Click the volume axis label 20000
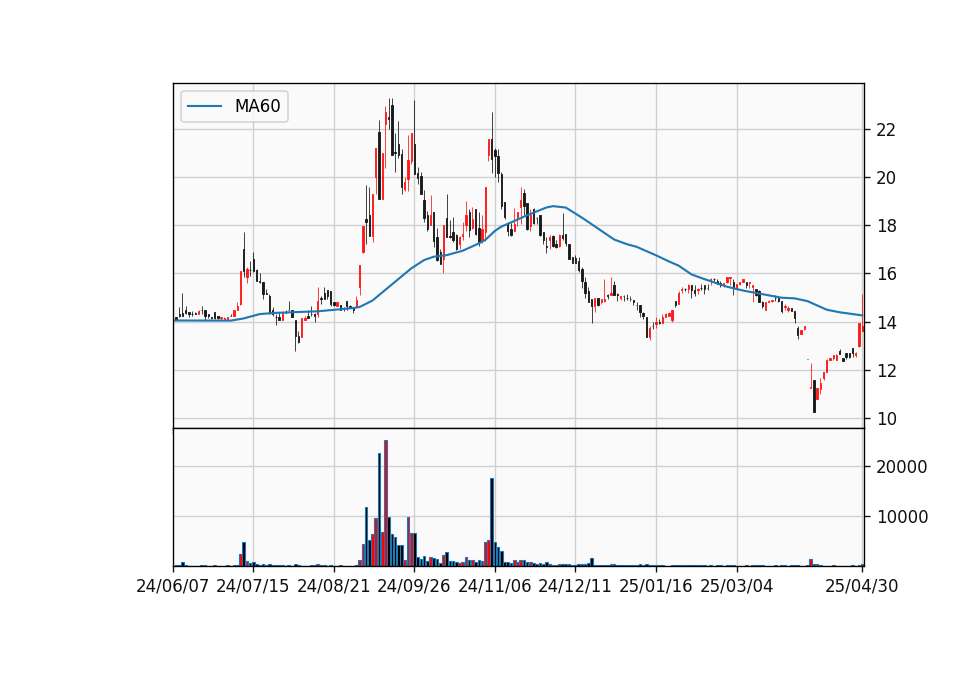The width and height of the screenshot is (960, 690). coord(902,467)
